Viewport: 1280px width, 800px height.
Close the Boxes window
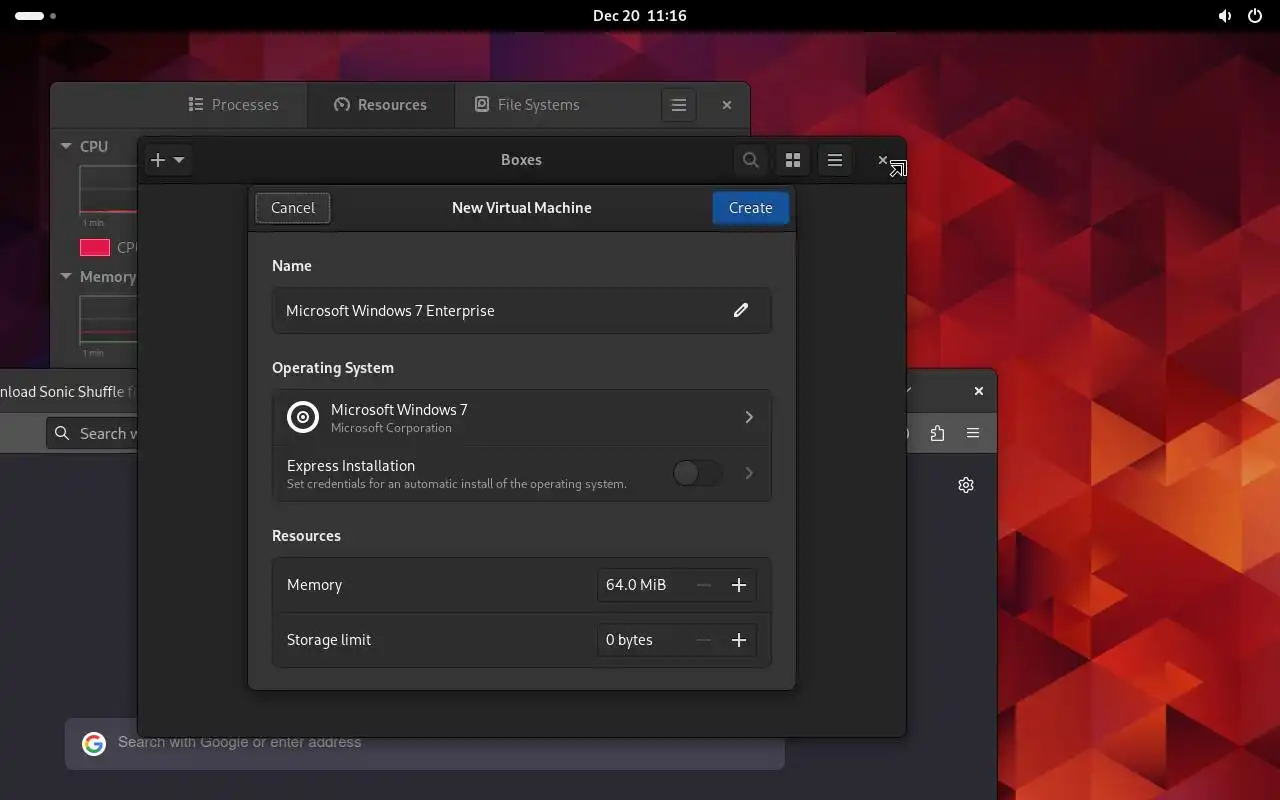(883, 160)
